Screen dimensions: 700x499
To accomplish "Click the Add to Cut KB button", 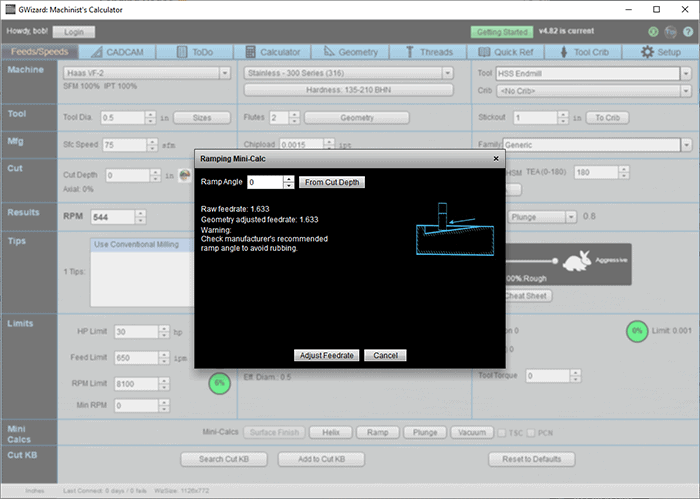I will pyautogui.click(x=321, y=459).
